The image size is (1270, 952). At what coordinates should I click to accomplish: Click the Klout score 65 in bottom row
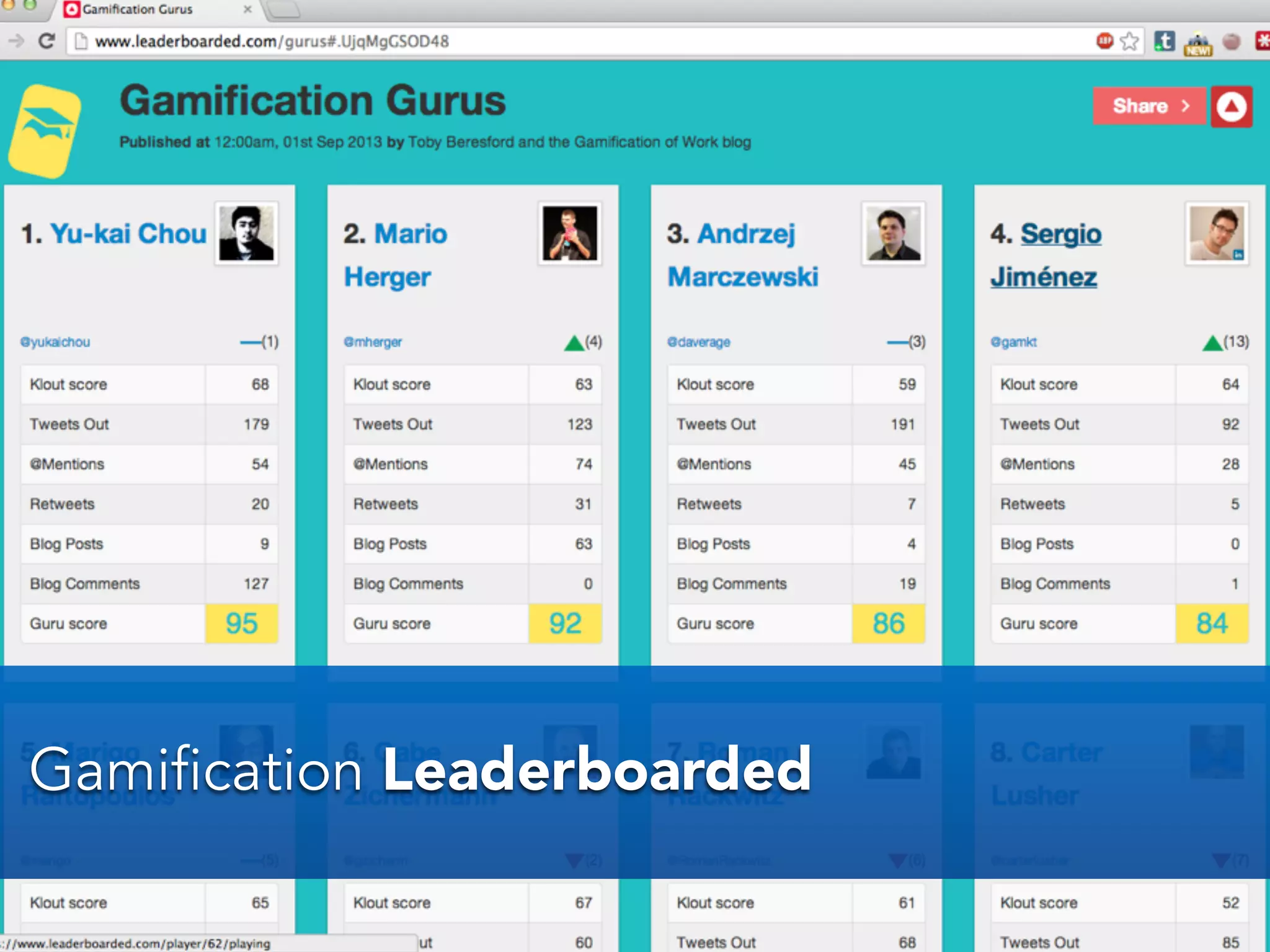point(260,902)
